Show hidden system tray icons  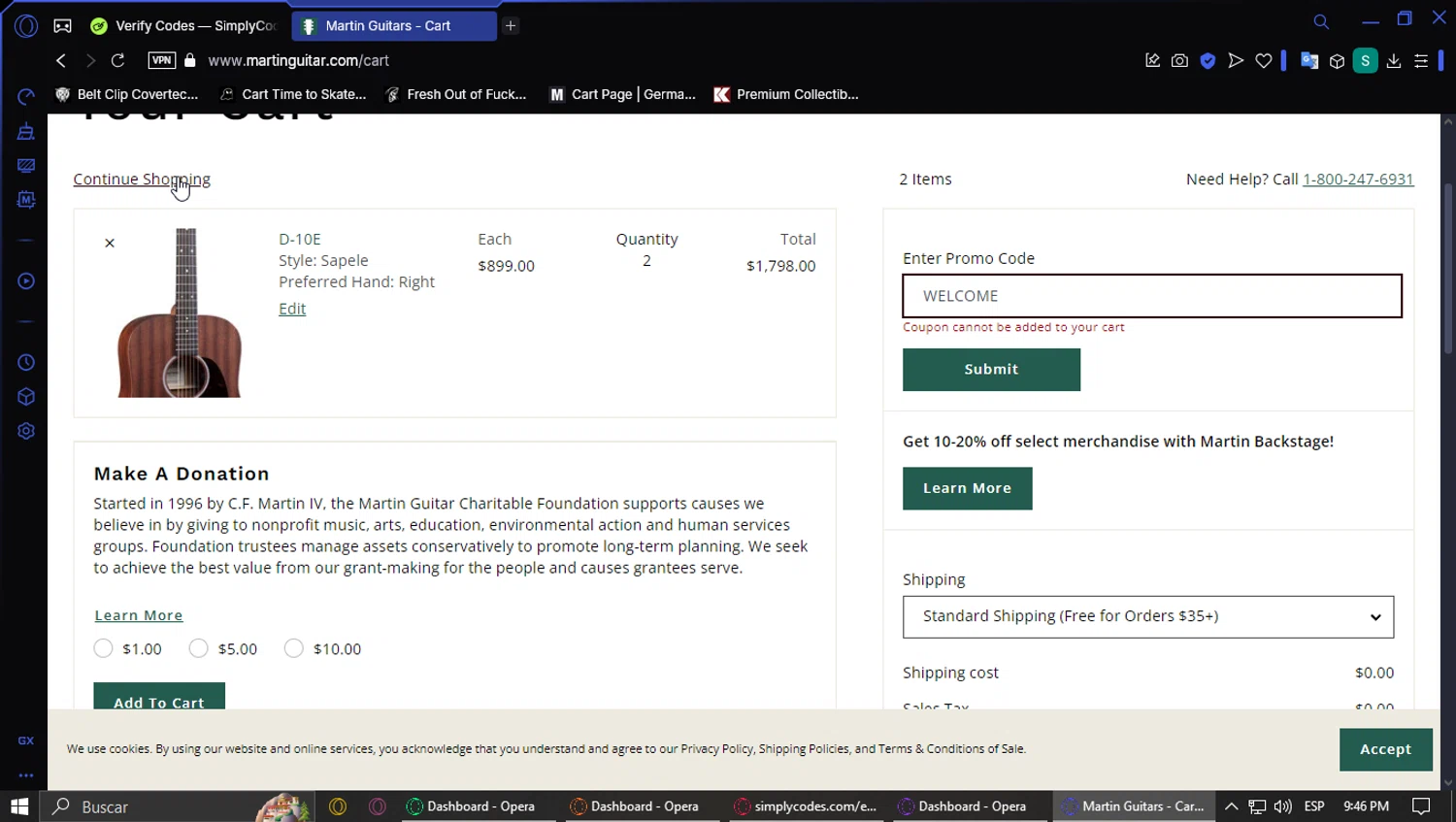coord(1231,806)
